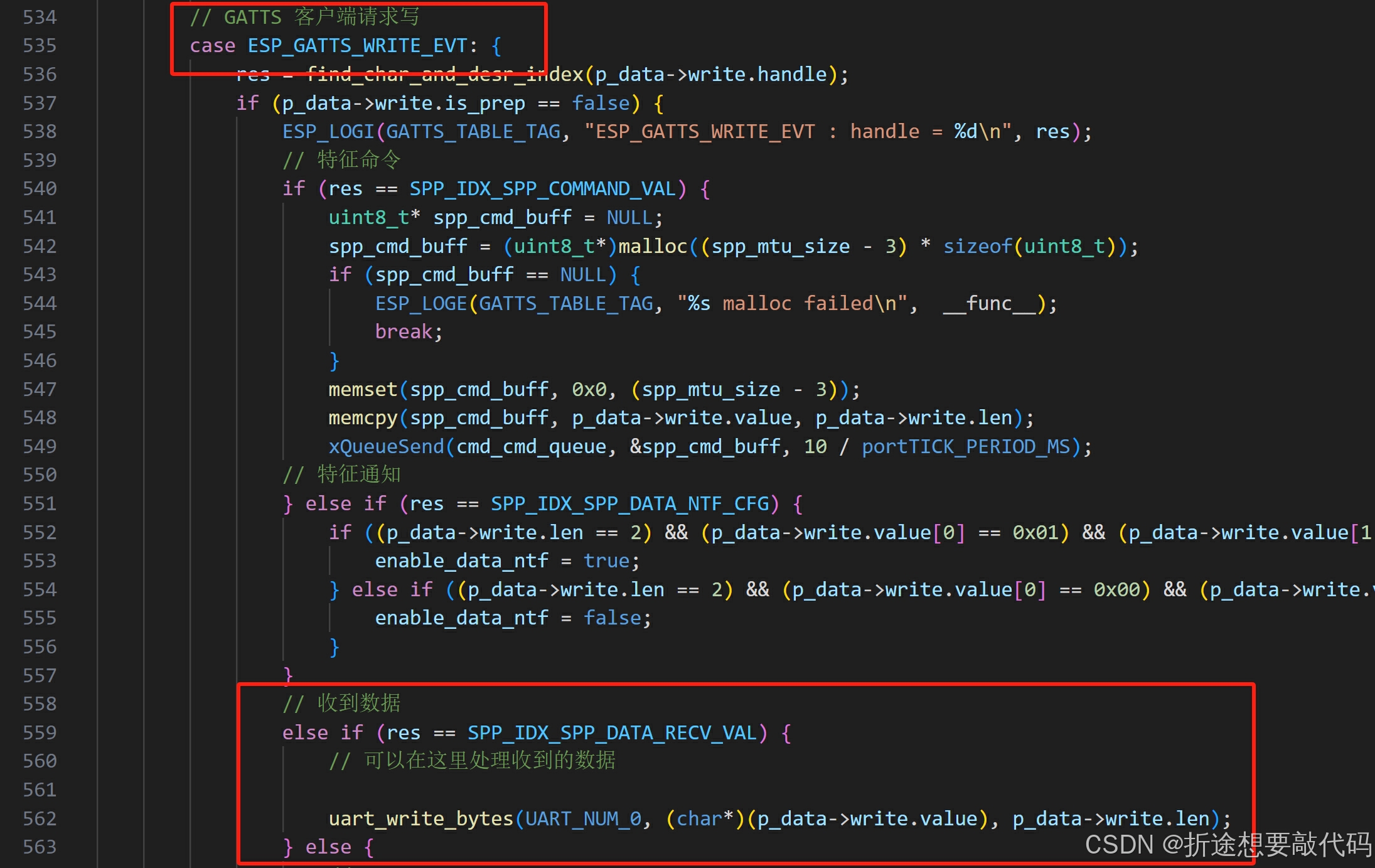Viewport: 1375px width, 868px height.
Task: Click line number 540 in the gutter
Action: pos(40,188)
